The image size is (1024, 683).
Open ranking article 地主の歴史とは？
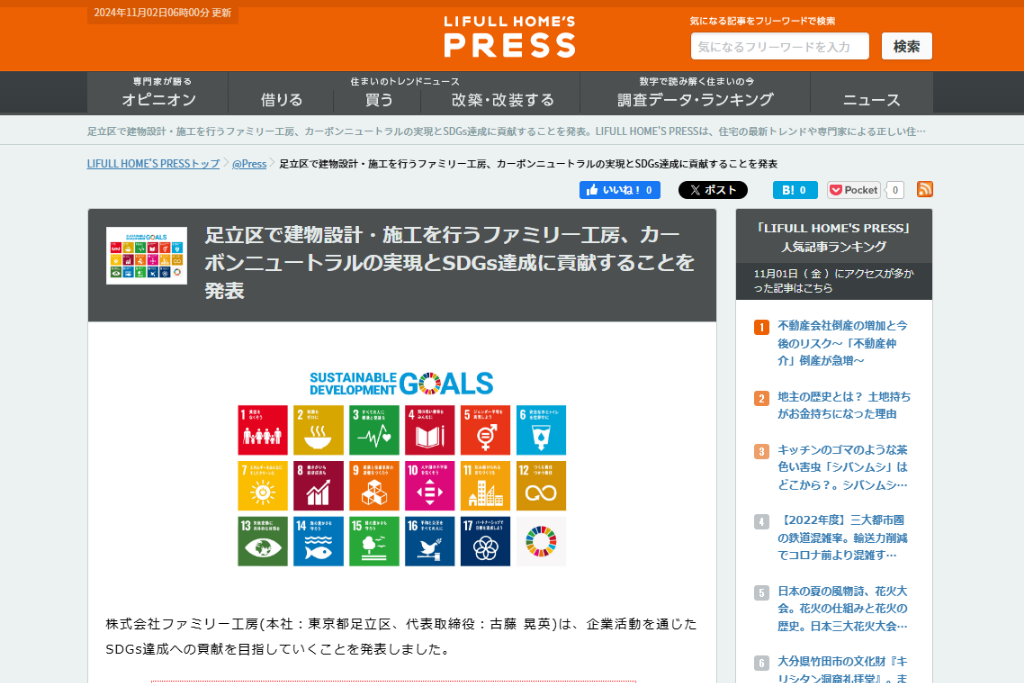(844, 405)
